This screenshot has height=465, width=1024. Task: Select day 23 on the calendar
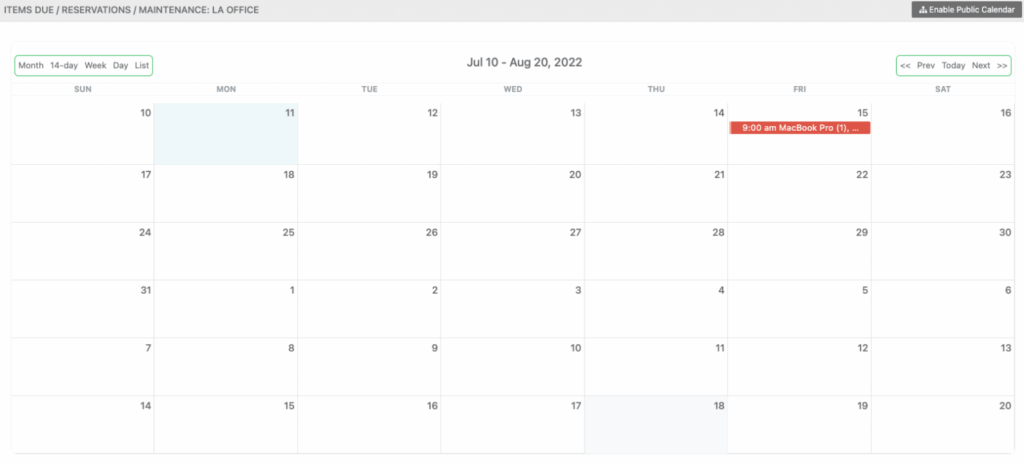pos(942,193)
